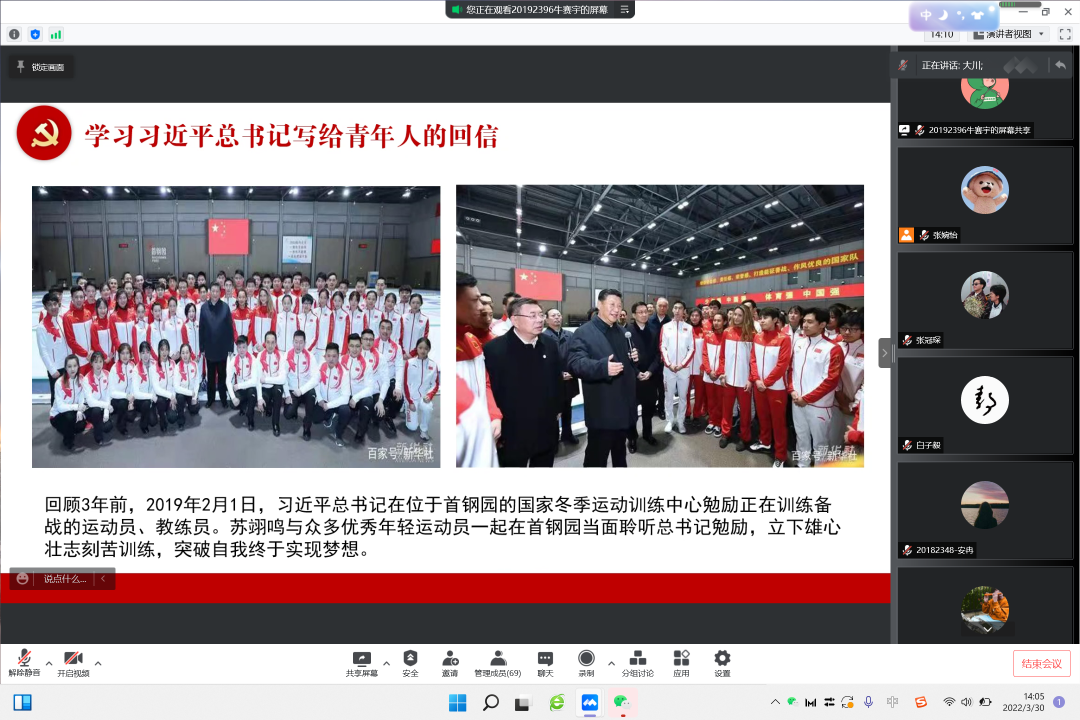1080x720 pixels.
Task: Click the 结束会议 end meeting button
Action: click(x=1041, y=664)
